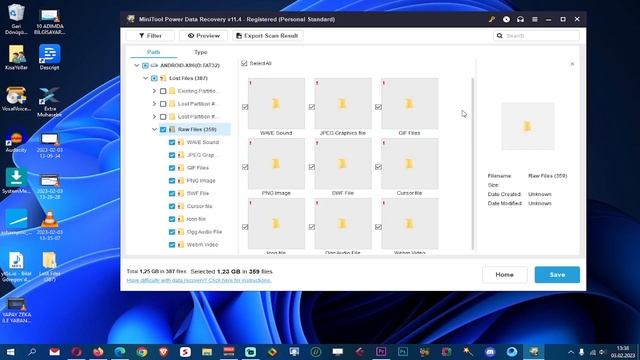Toggle the Select All checkbox

[x=244, y=63]
